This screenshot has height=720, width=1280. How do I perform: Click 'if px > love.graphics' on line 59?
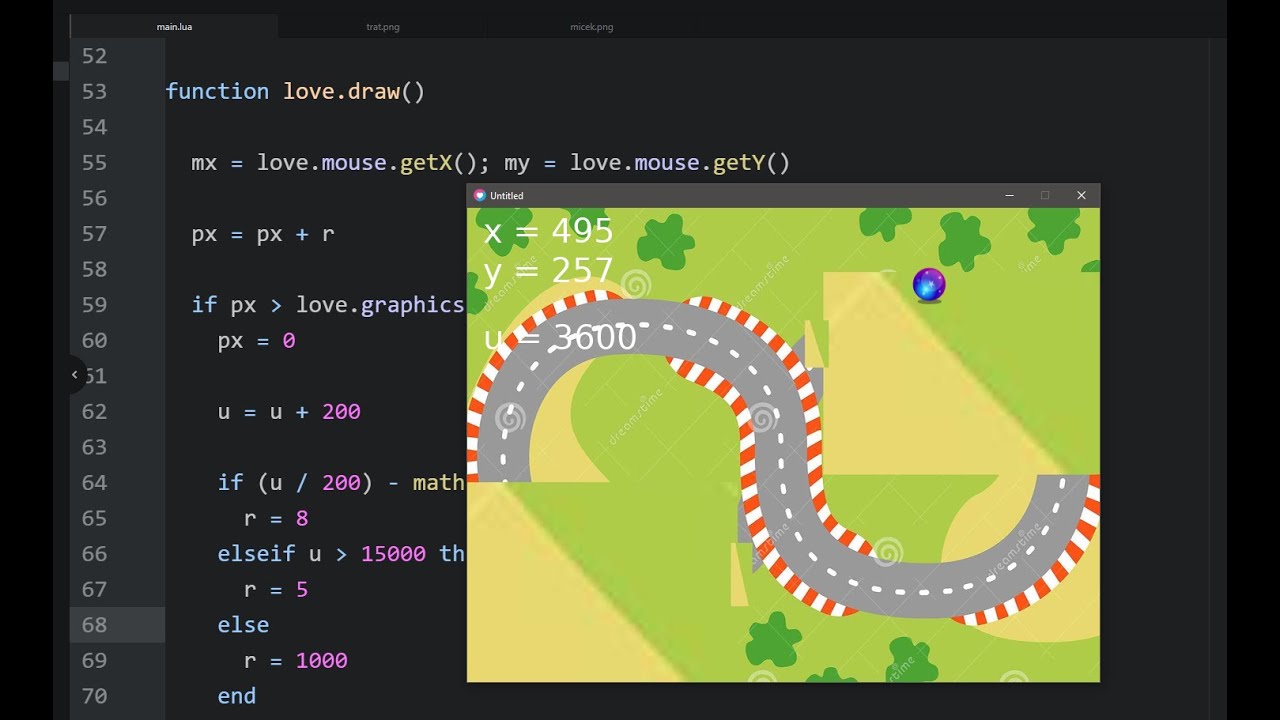[x=328, y=305]
